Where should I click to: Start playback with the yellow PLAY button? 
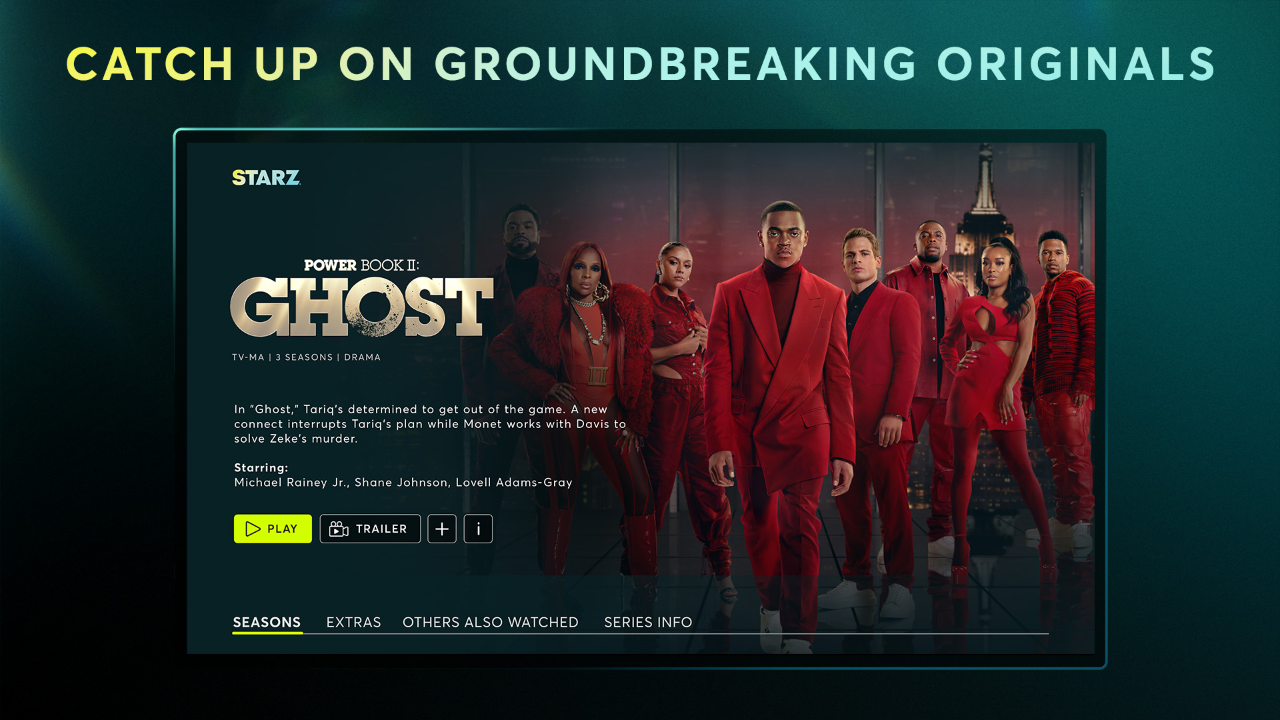[273, 529]
